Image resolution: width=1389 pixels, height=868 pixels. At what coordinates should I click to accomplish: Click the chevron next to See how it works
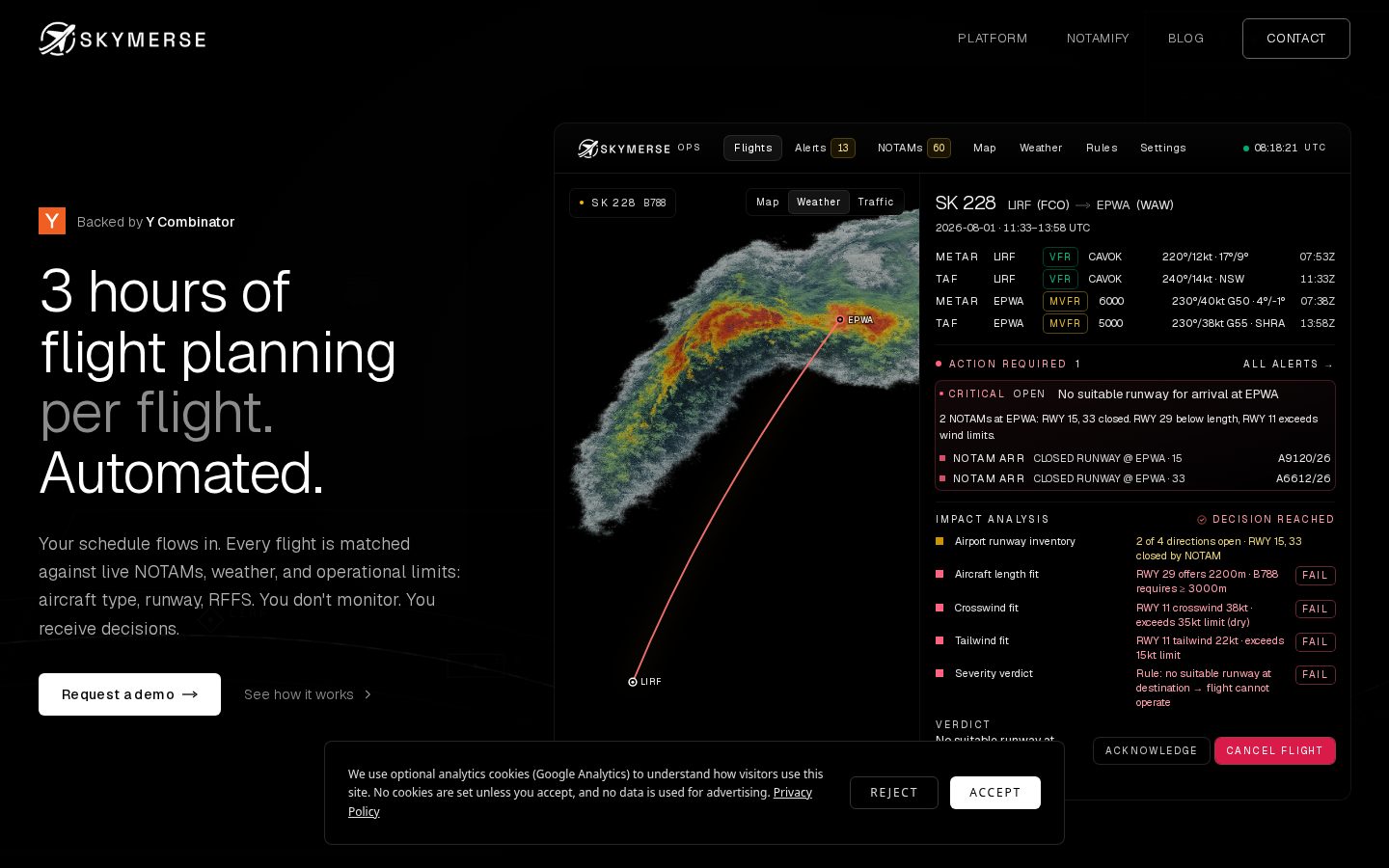pos(368,694)
